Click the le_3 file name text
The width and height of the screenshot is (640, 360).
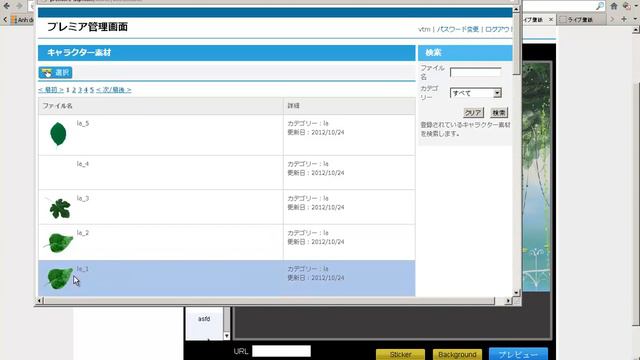point(83,198)
